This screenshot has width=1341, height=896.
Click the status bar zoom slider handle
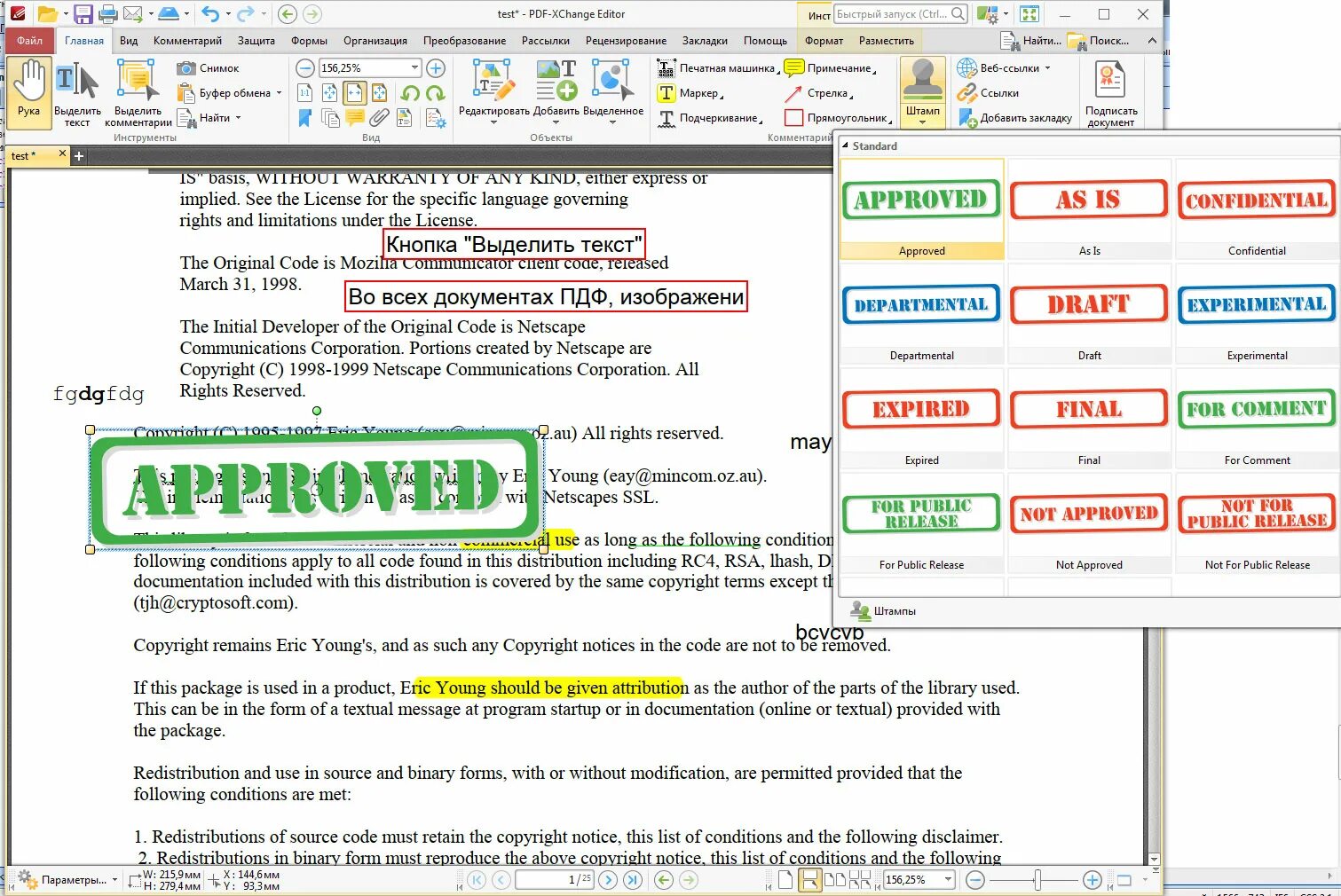pos(1037,880)
